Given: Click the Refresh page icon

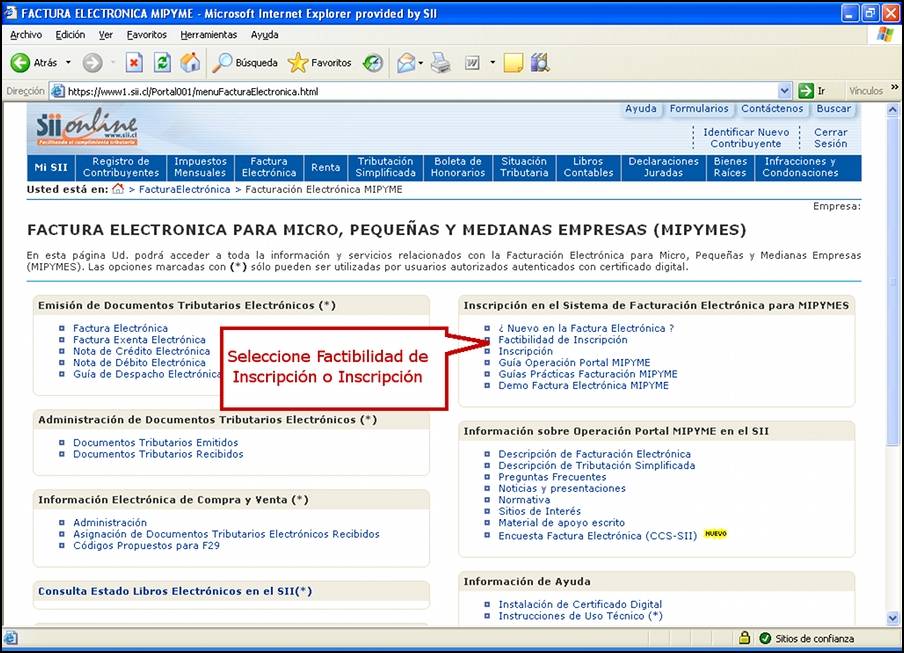Looking at the screenshot, I should pos(163,62).
